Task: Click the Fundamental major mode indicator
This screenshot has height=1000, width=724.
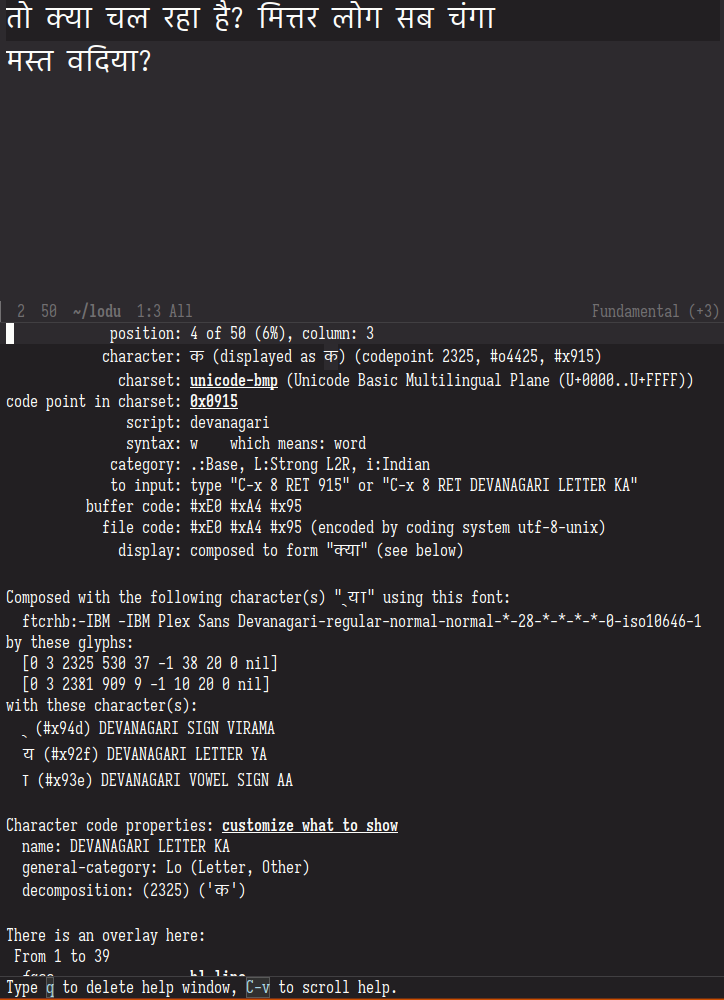Action: coord(635,312)
